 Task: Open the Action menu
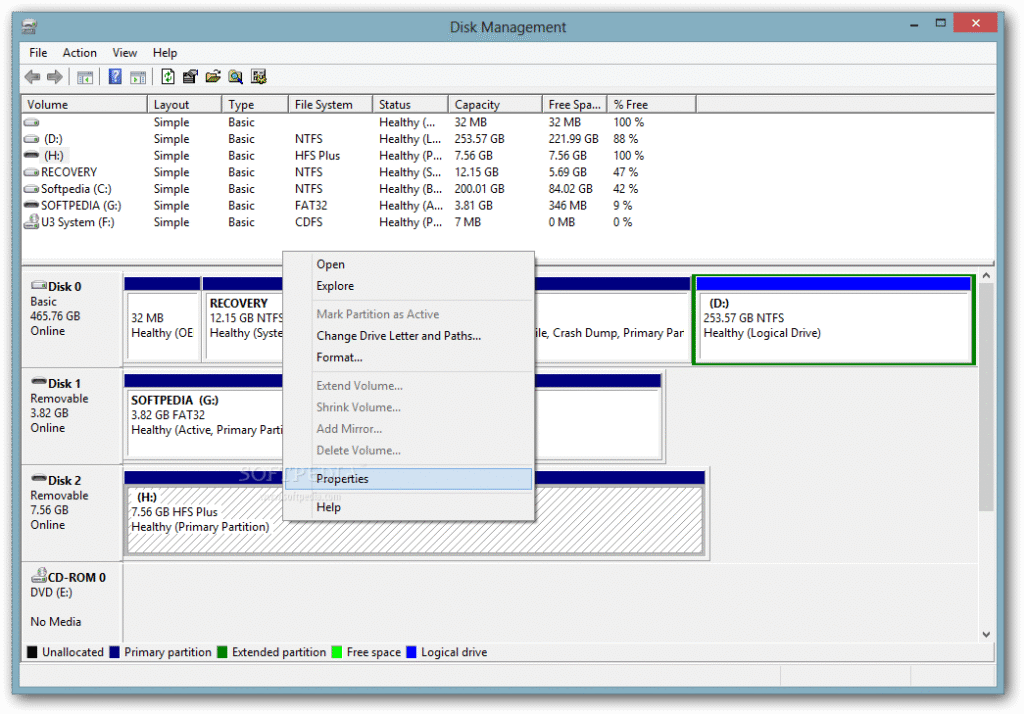(x=80, y=53)
